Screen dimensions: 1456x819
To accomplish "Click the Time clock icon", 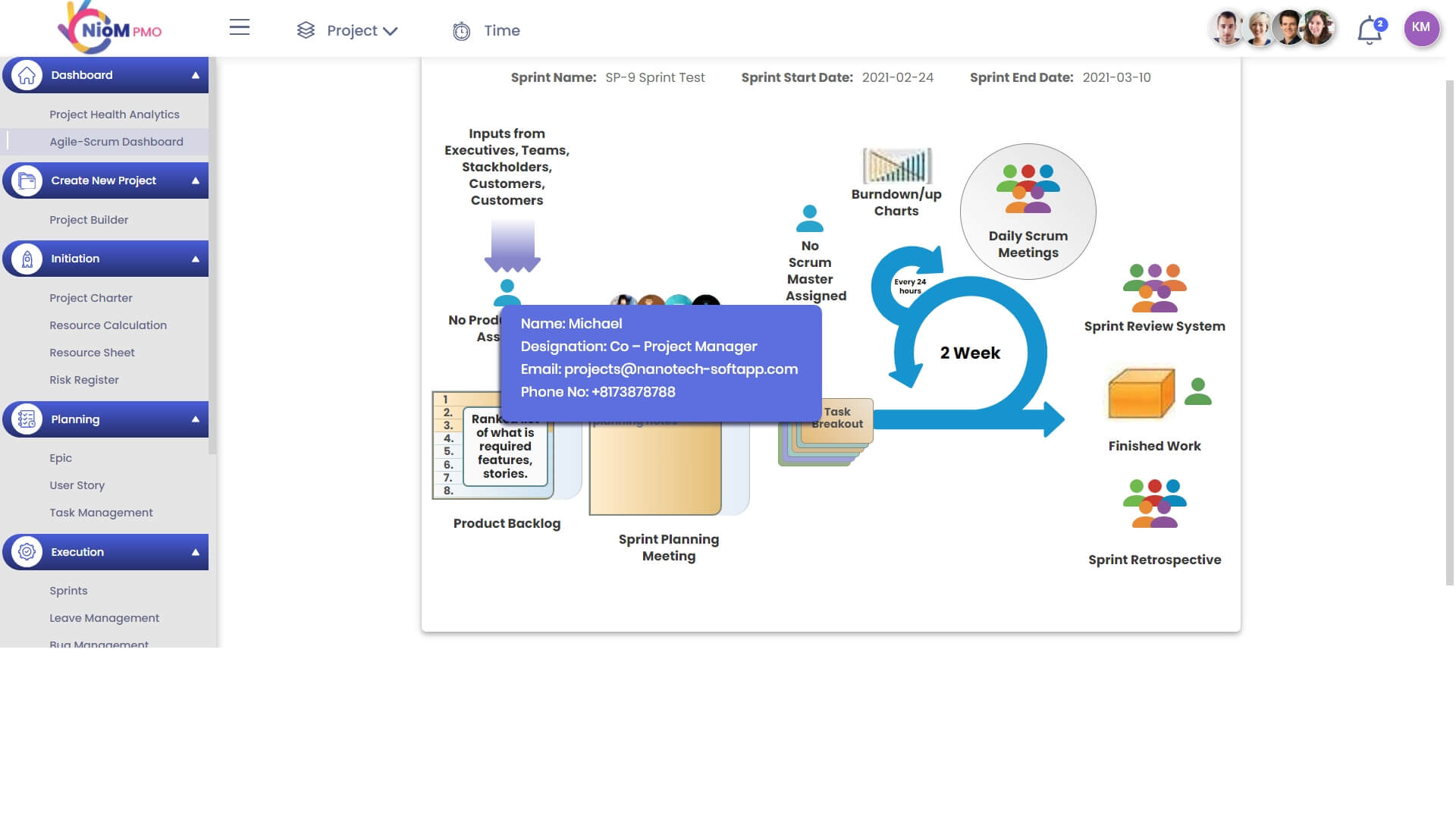I will click(461, 31).
